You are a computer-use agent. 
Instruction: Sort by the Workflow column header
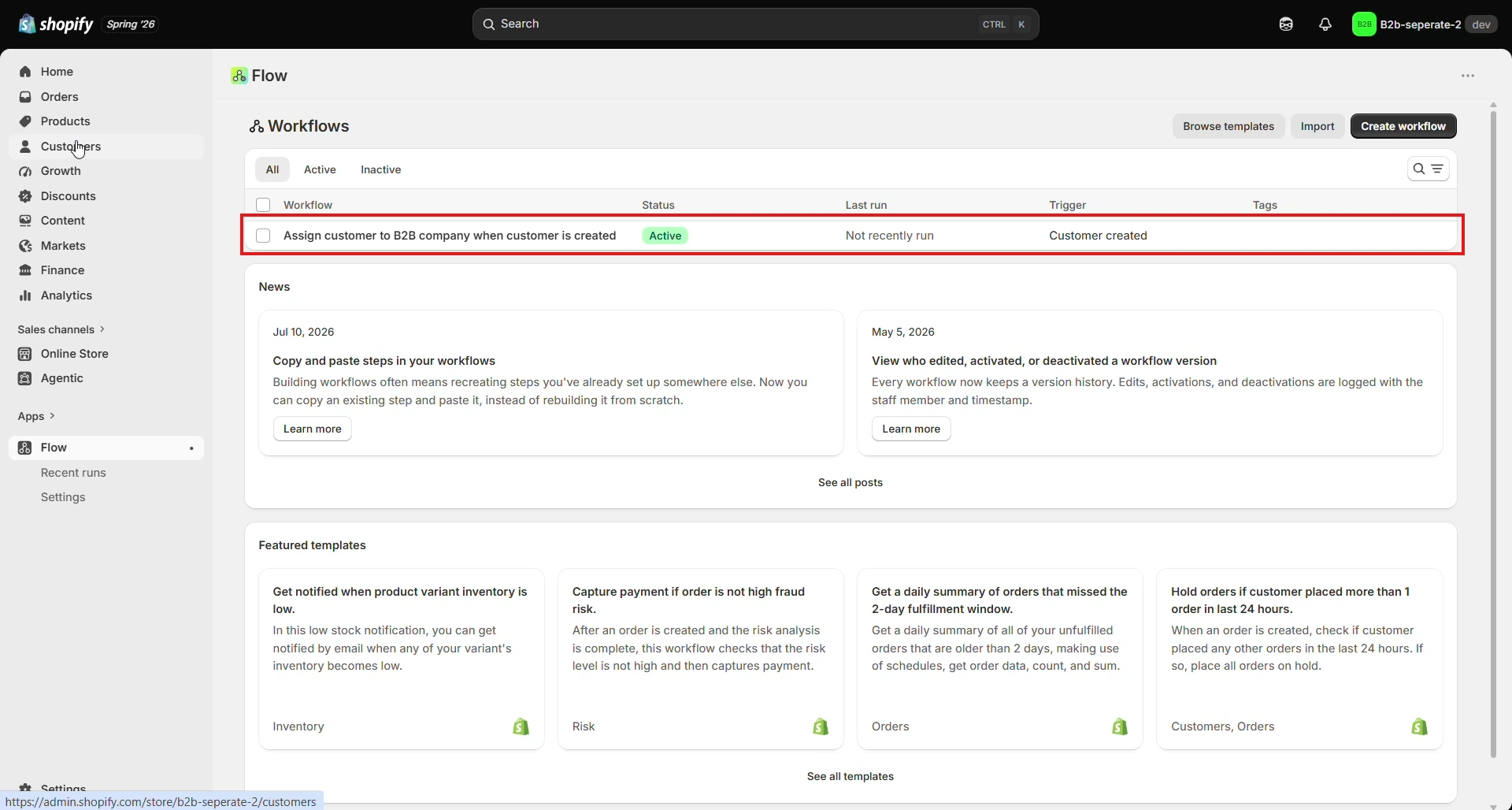coord(308,205)
